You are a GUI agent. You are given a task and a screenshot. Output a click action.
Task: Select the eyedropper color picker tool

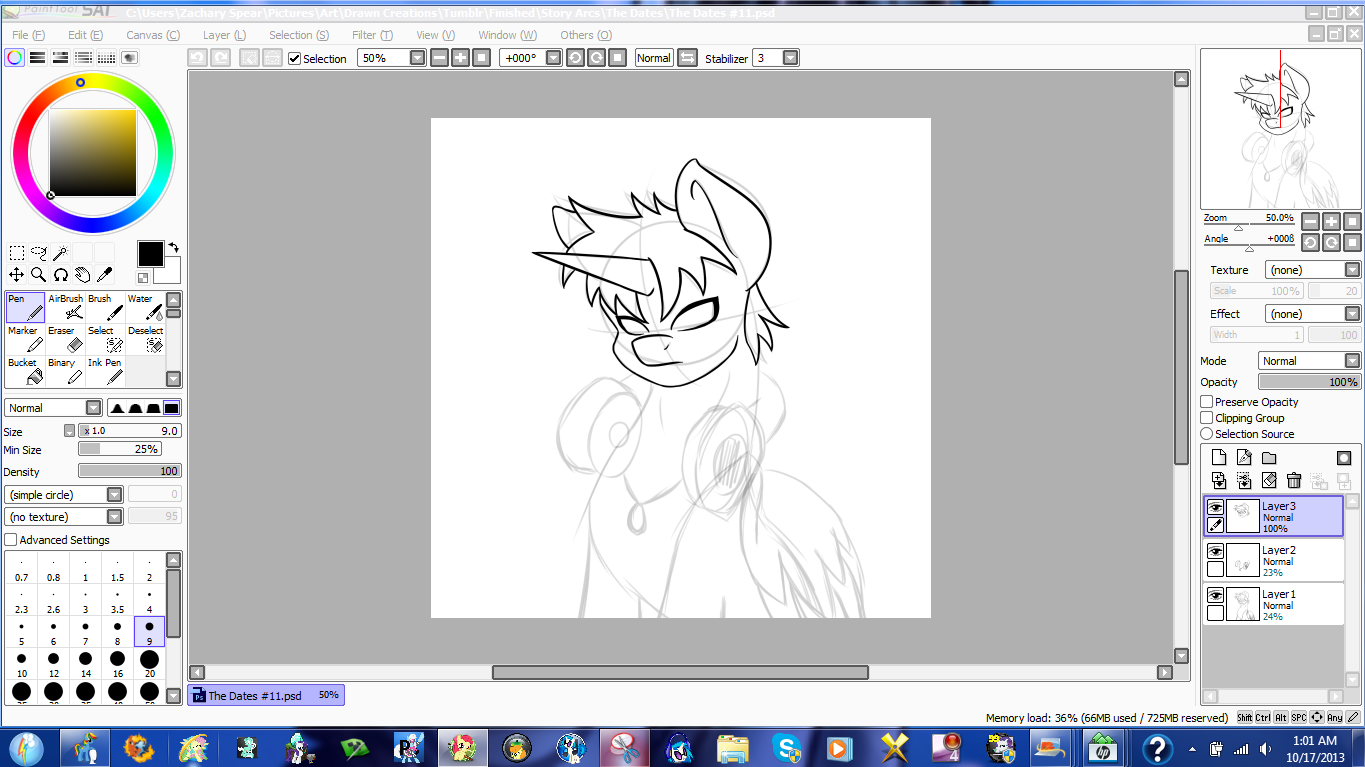tap(104, 274)
